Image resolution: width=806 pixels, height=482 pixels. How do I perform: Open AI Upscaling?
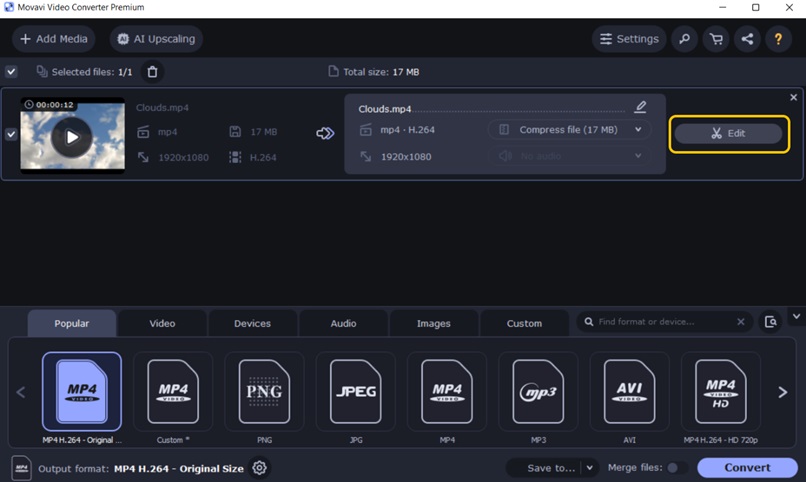[x=156, y=39]
